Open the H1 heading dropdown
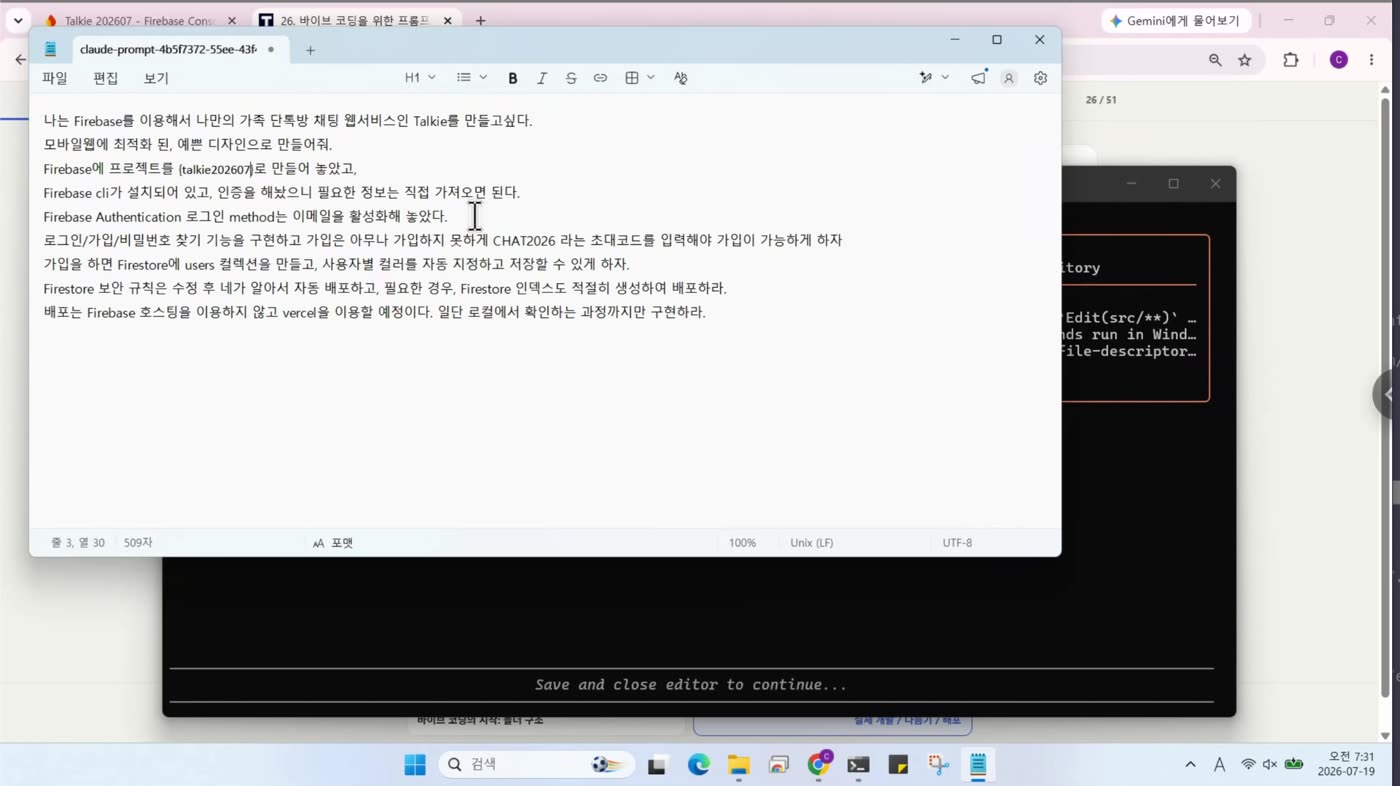The image size is (1400, 786). tap(420, 78)
